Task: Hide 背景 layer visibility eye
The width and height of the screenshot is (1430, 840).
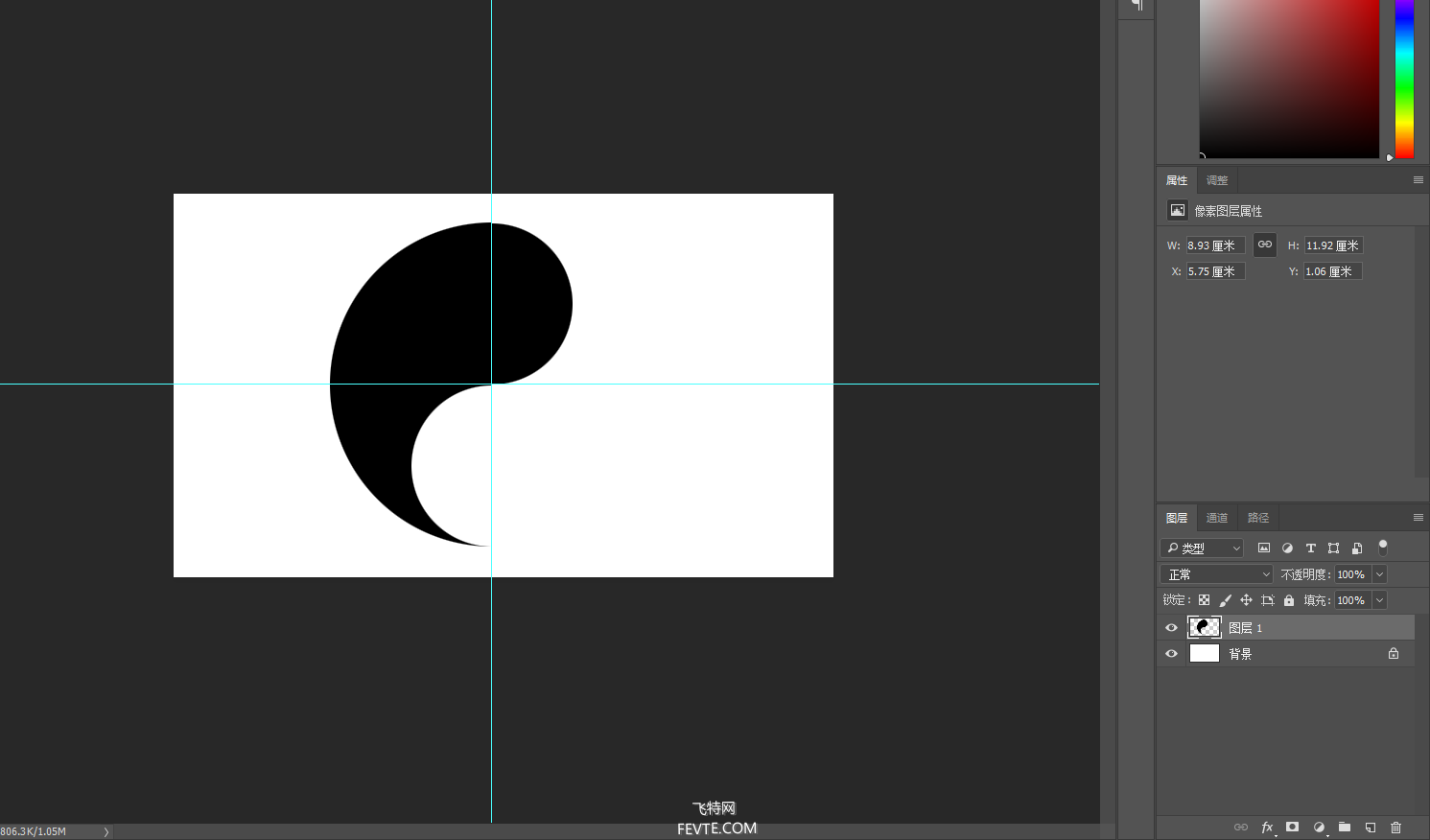Action: point(1171,654)
